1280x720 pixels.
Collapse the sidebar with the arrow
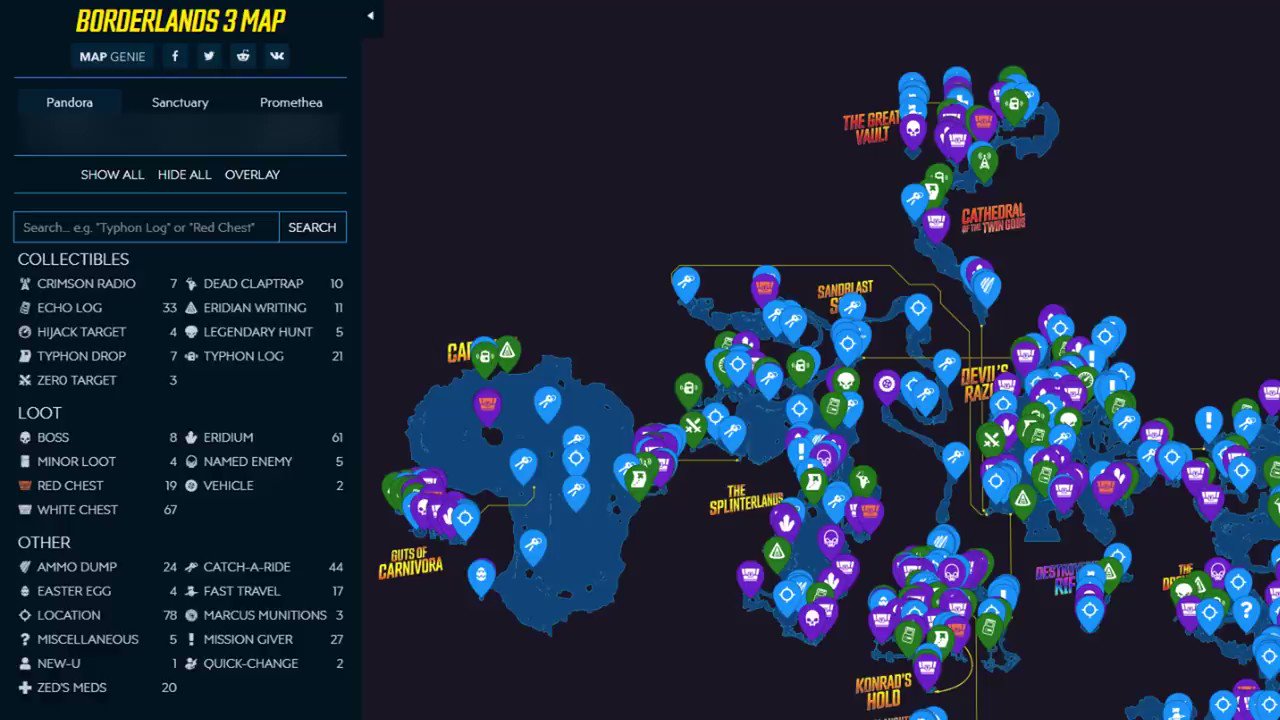pyautogui.click(x=370, y=16)
